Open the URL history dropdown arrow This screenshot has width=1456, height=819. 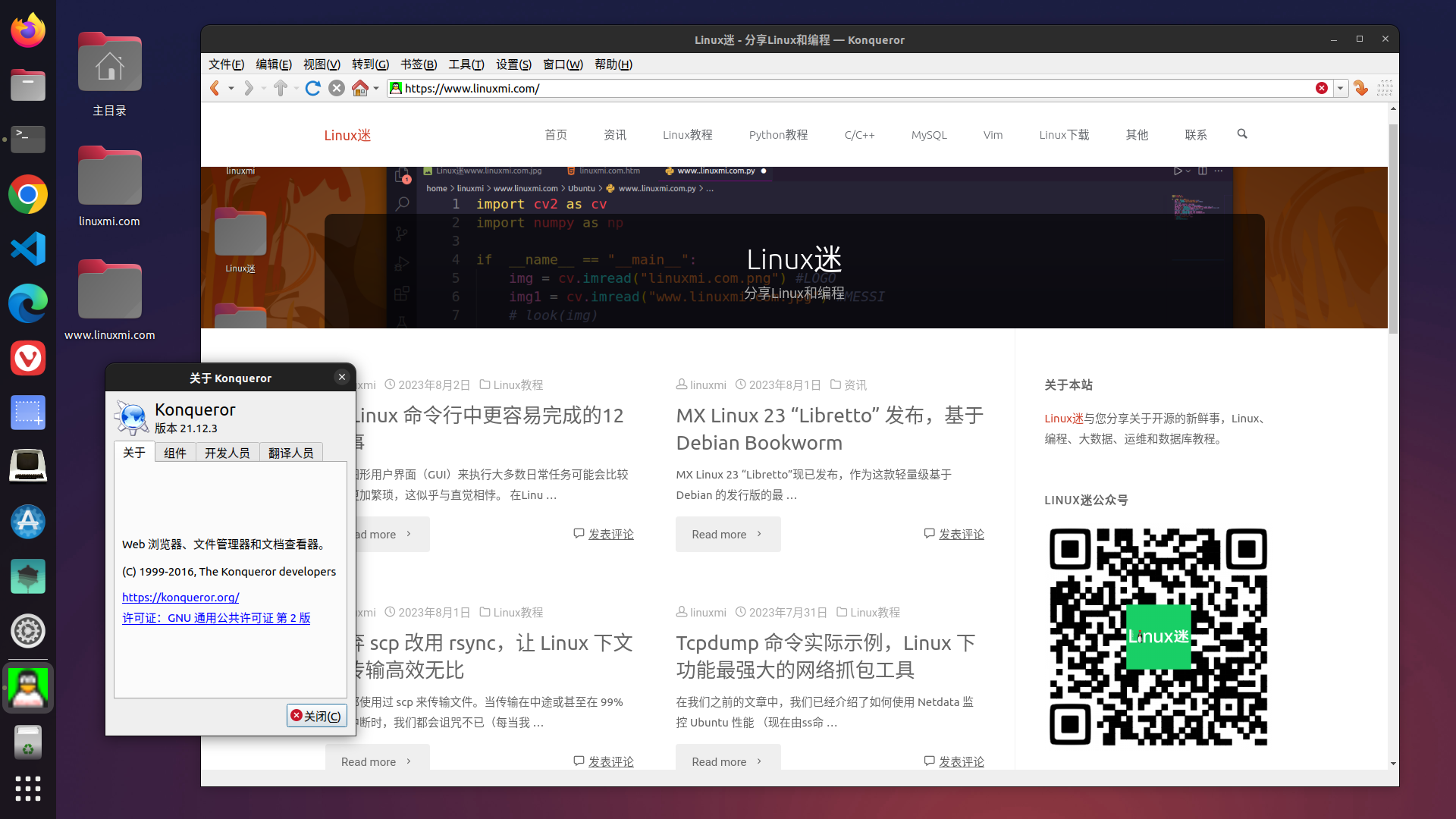tap(1340, 88)
